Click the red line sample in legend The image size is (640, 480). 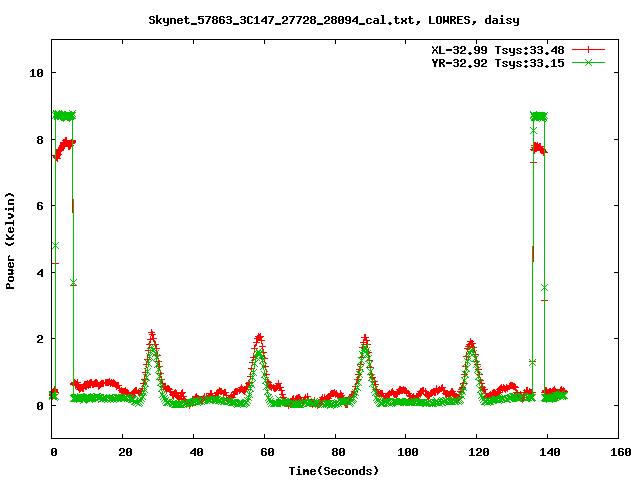click(589, 49)
